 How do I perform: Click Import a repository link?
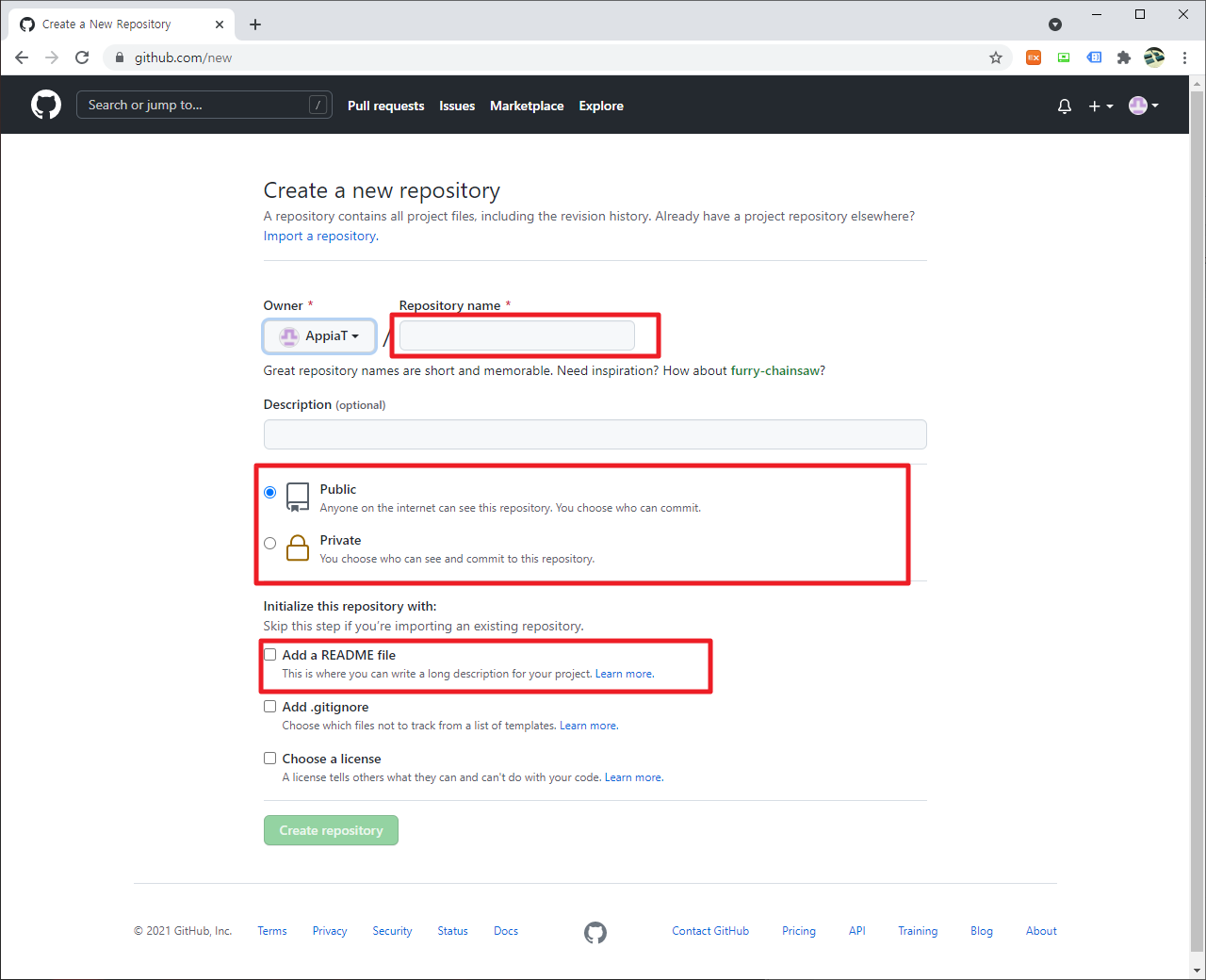point(320,236)
